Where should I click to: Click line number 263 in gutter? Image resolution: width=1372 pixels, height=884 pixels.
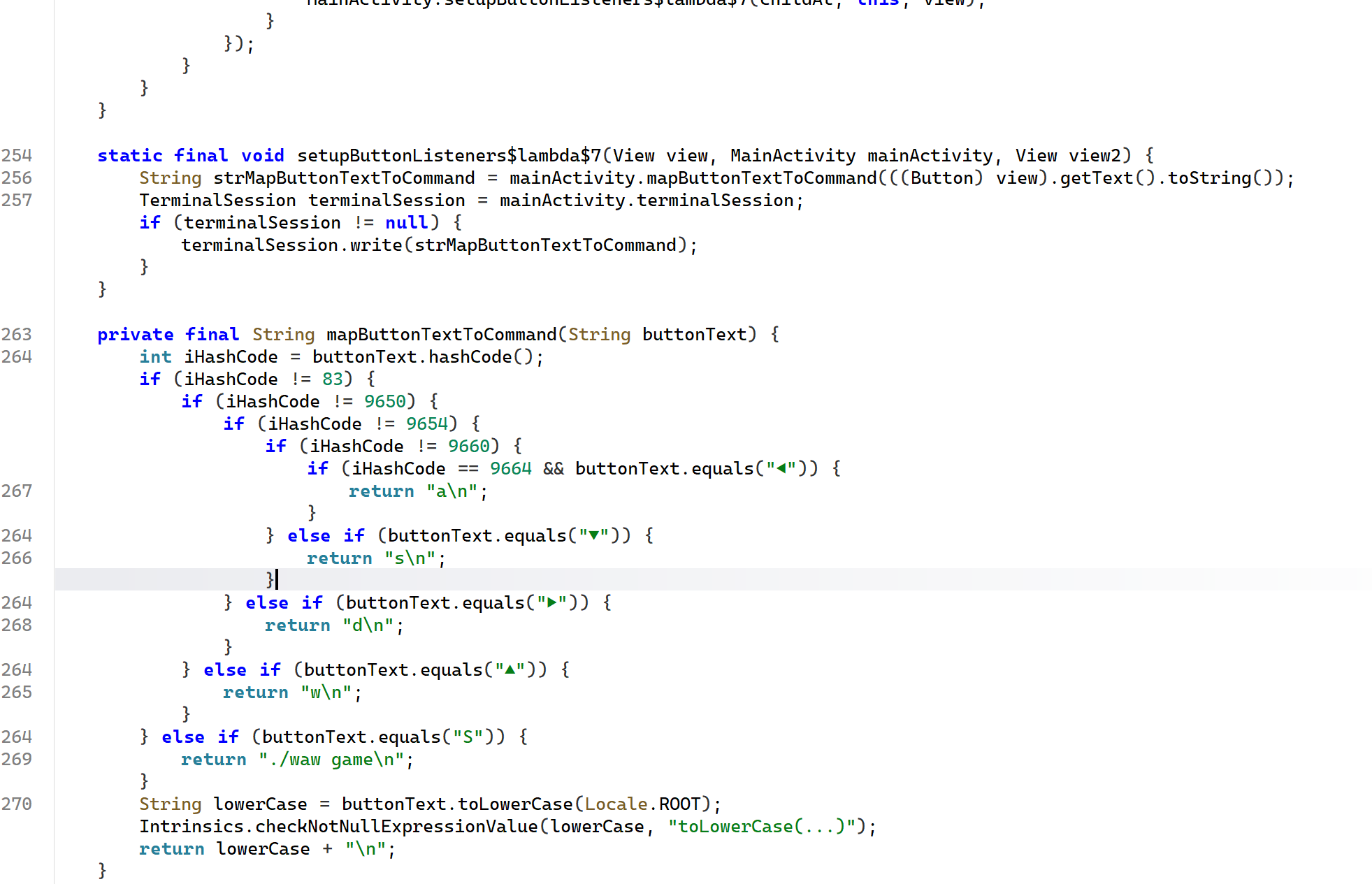tap(17, 335)
